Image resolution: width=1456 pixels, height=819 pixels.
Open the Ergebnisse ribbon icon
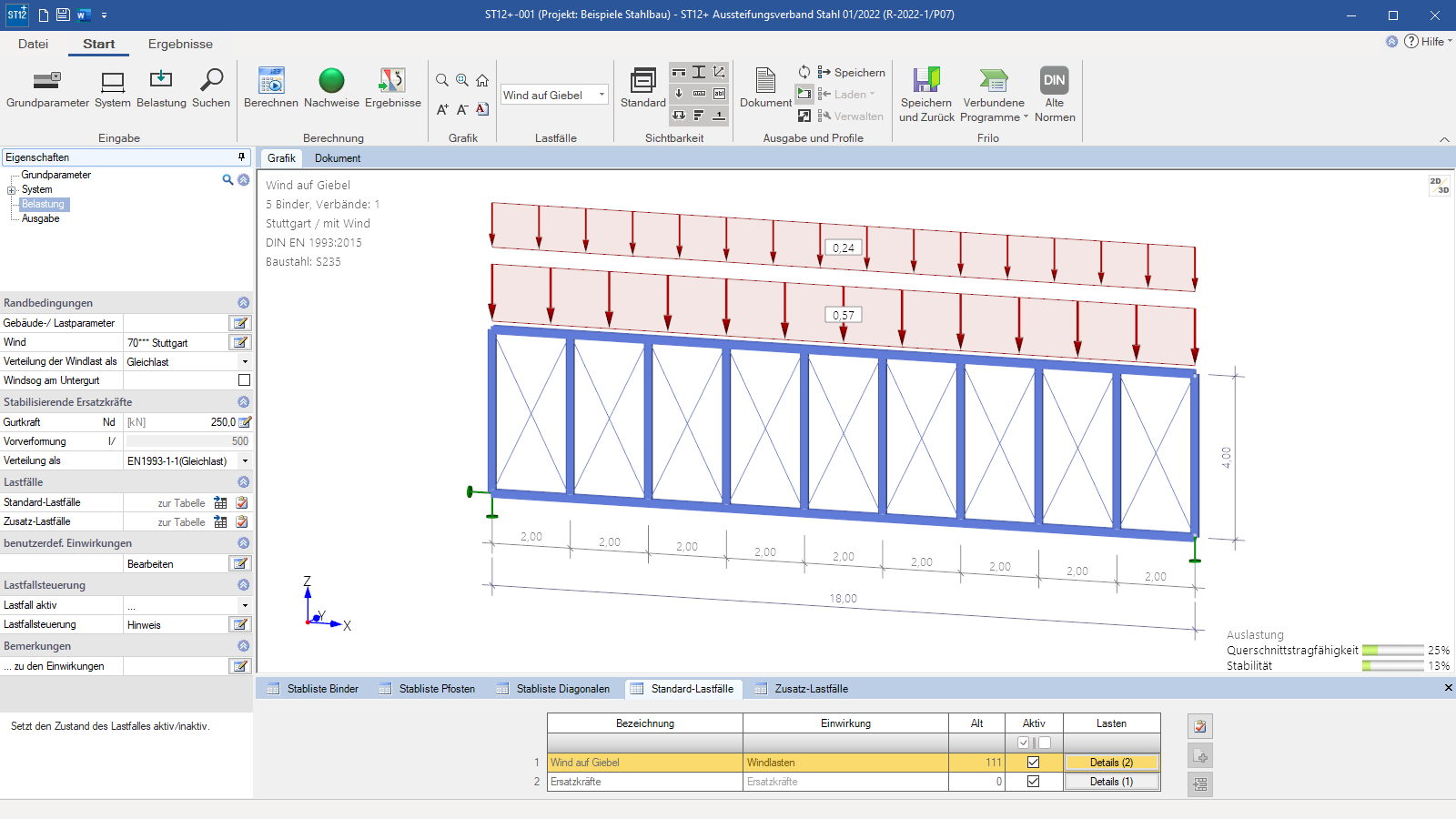pyautogui.click(x=393, y=88)
